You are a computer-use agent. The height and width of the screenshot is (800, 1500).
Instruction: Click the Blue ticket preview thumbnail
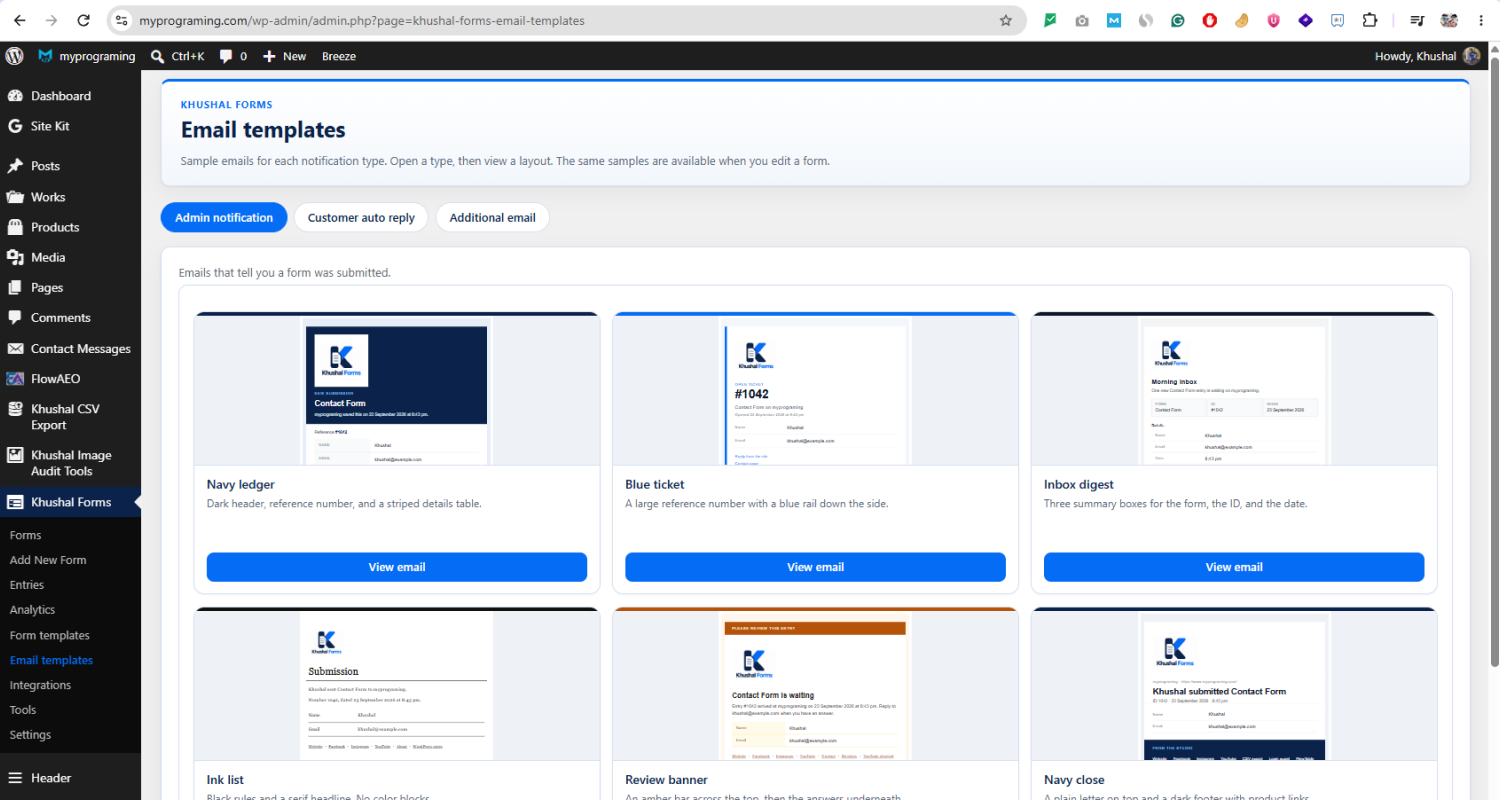pos(815,390)
